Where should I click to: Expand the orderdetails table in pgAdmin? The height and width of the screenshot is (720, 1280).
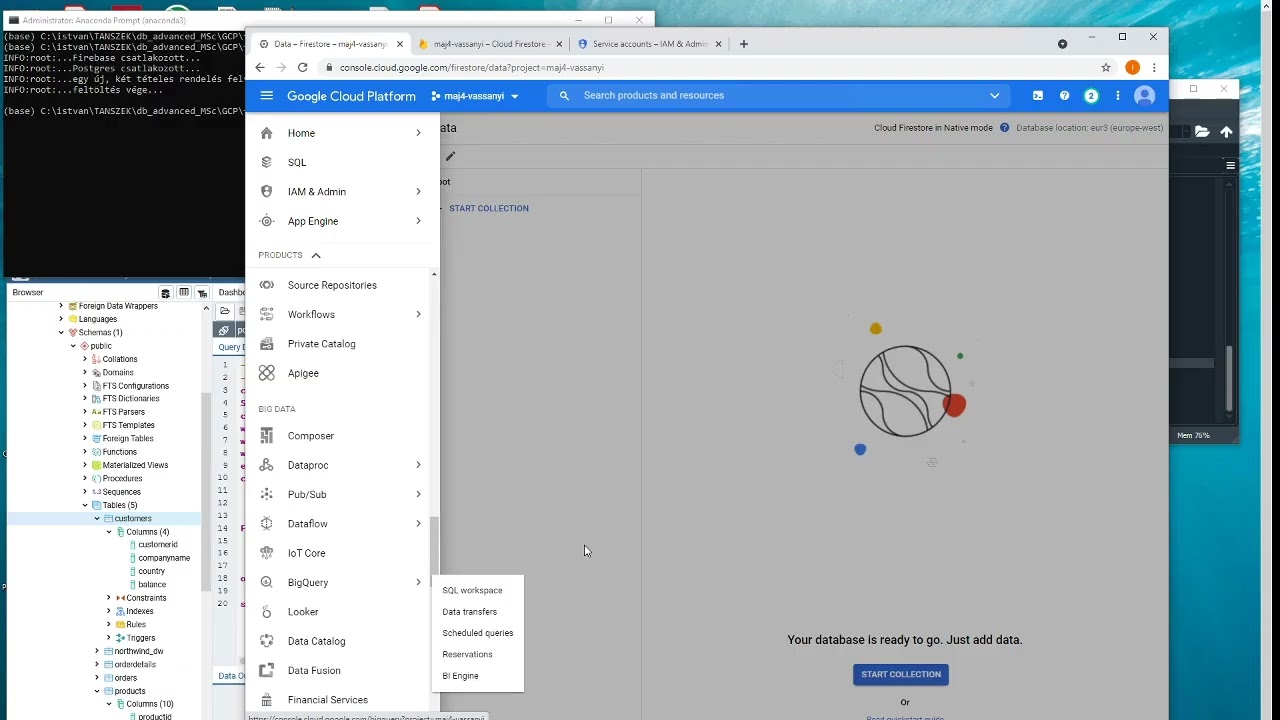tap(97, 664)
